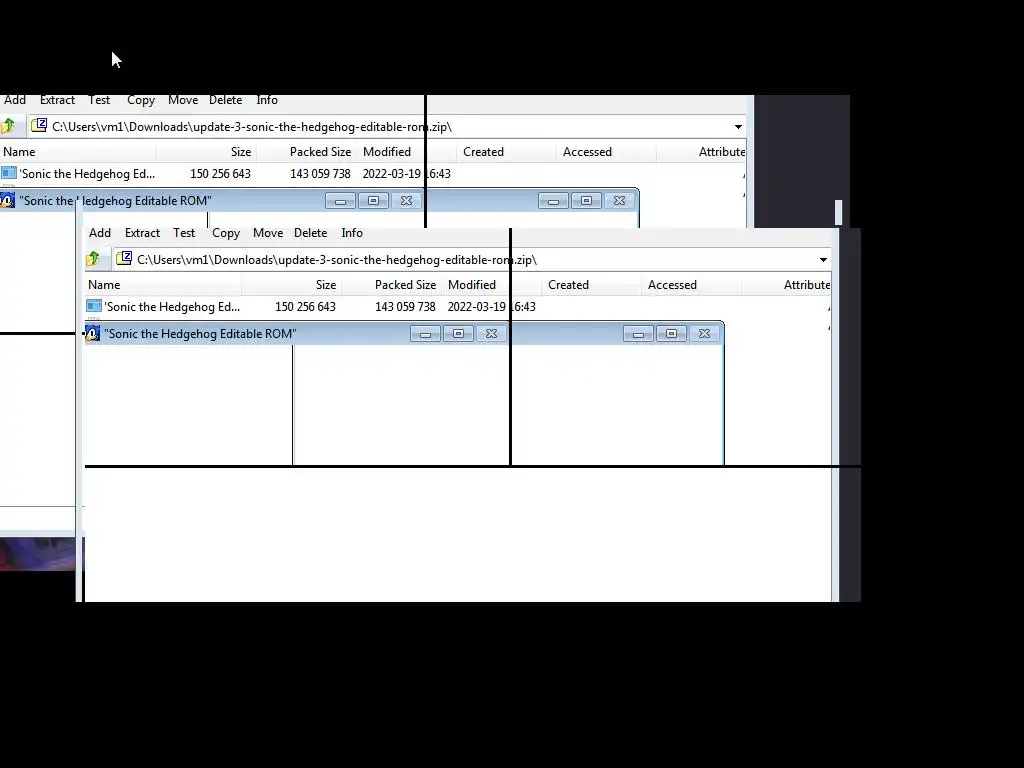Sort by Created column in lower window
Screen dimensions: 1024x768
tap(591, 285)
